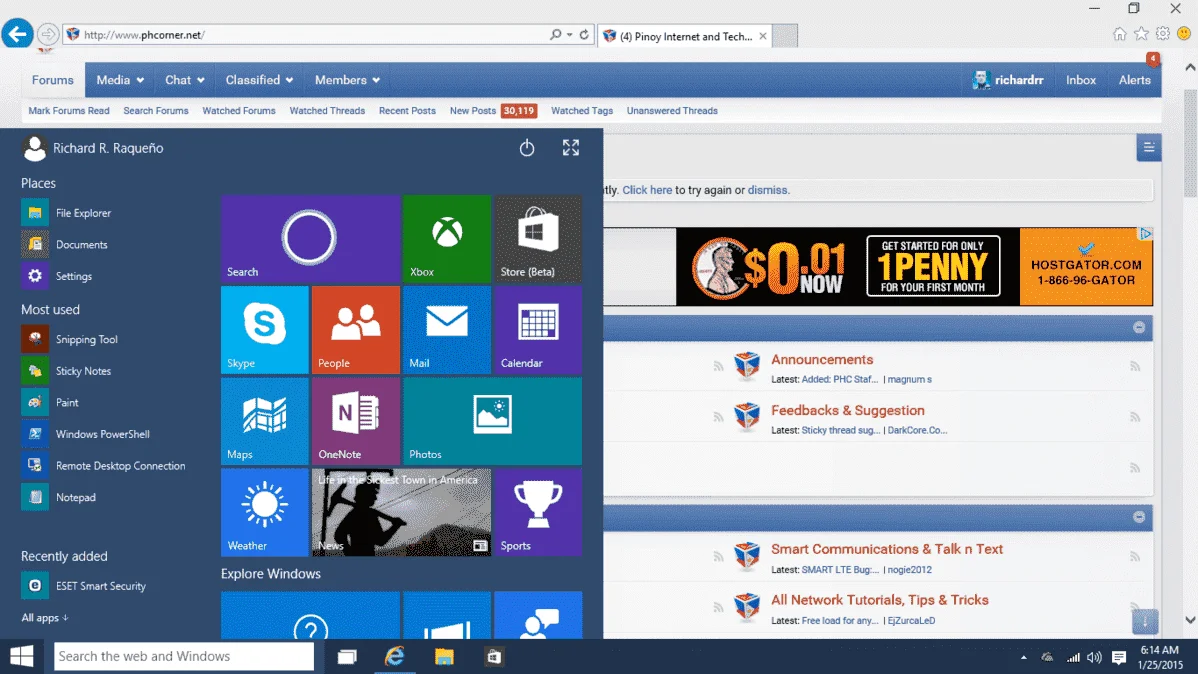1198x674 pixels.
Task: Open the News tile headline photo
Action: tap(401, 512)
